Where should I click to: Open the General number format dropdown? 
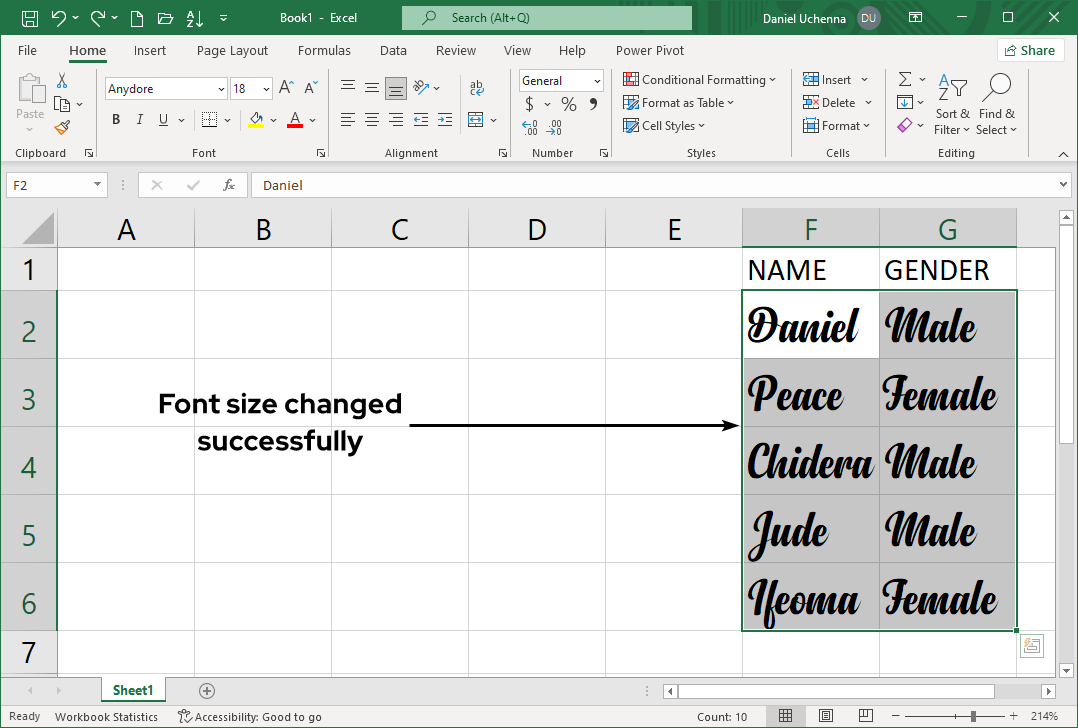(x=597, y=81)
